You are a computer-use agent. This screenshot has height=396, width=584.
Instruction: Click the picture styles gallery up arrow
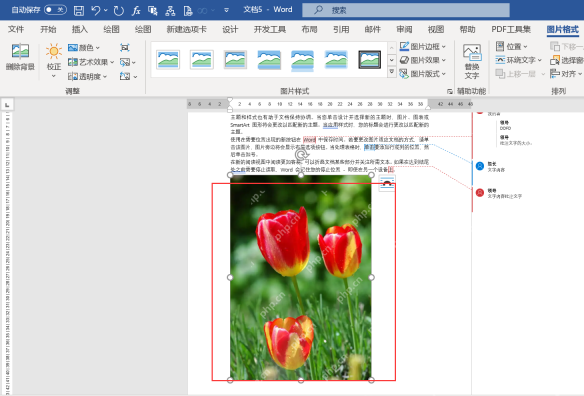coord(391,48)
